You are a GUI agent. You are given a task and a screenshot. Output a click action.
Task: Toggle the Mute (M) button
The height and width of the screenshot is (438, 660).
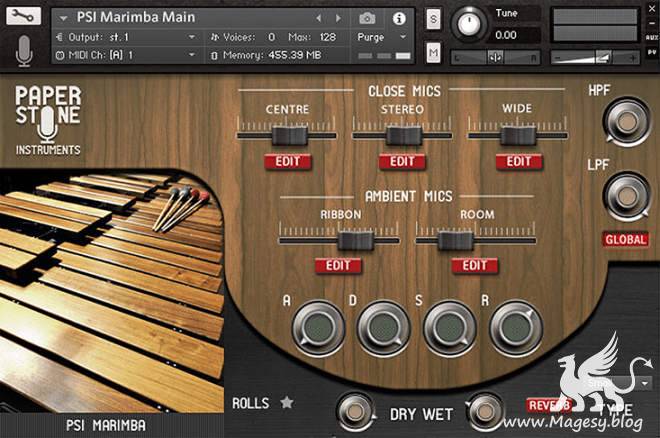pyautogui.click(x=433, y=53)
